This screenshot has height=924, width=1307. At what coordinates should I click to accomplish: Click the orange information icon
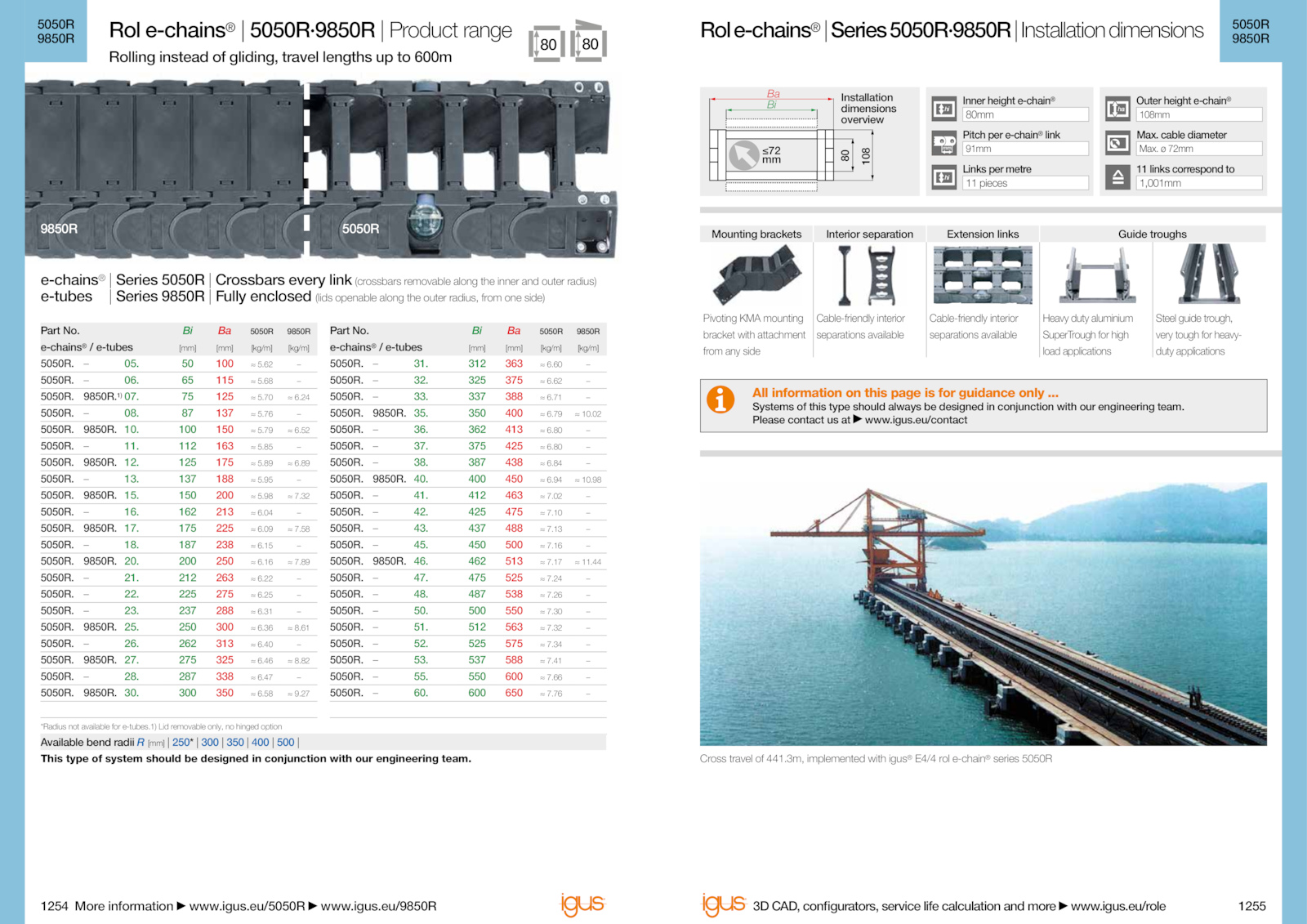720,400
